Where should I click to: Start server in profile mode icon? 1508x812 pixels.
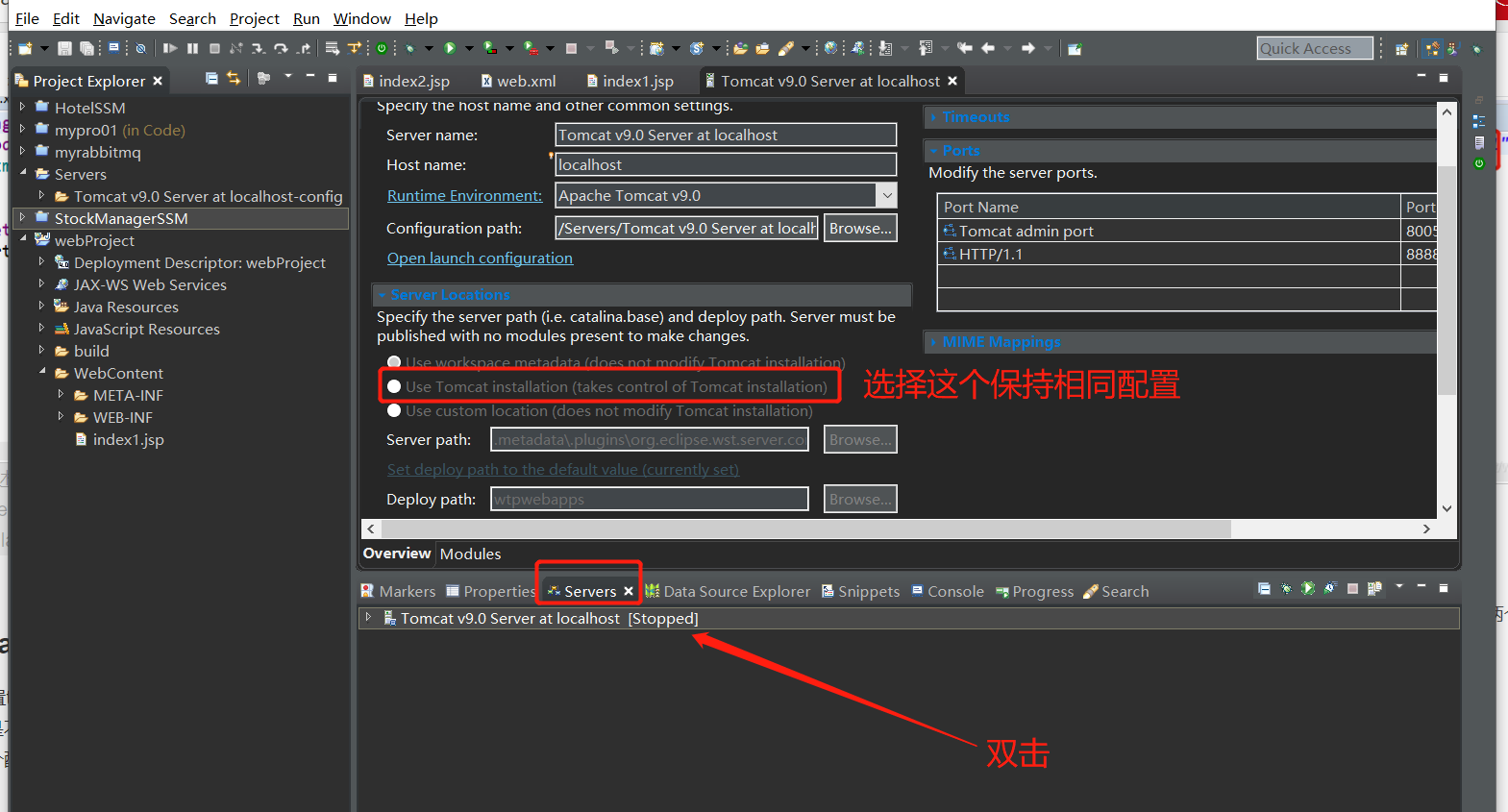coord(1330,588)
